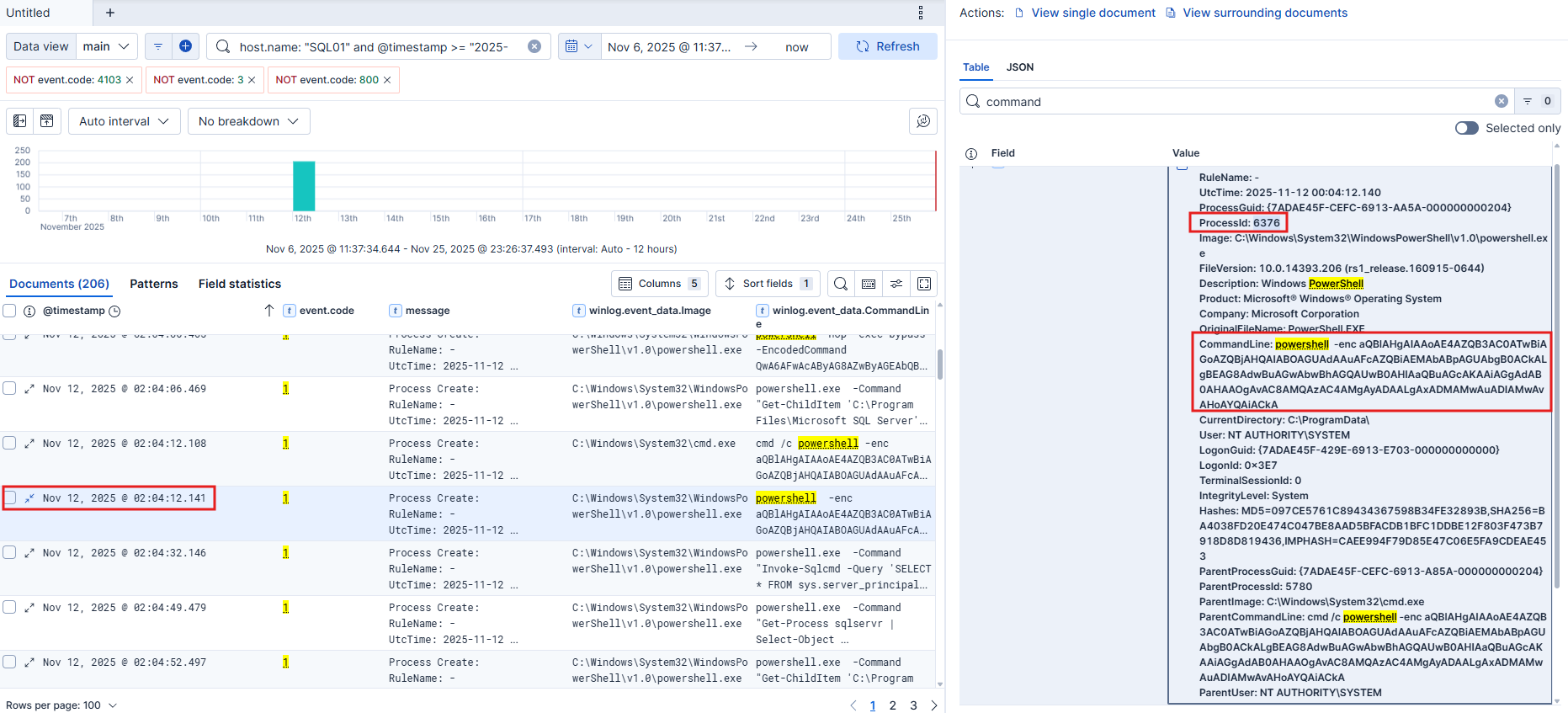This screenshot has height=713, width=1568.
Task: Click the full screen table icon
Action: point(924,284)
